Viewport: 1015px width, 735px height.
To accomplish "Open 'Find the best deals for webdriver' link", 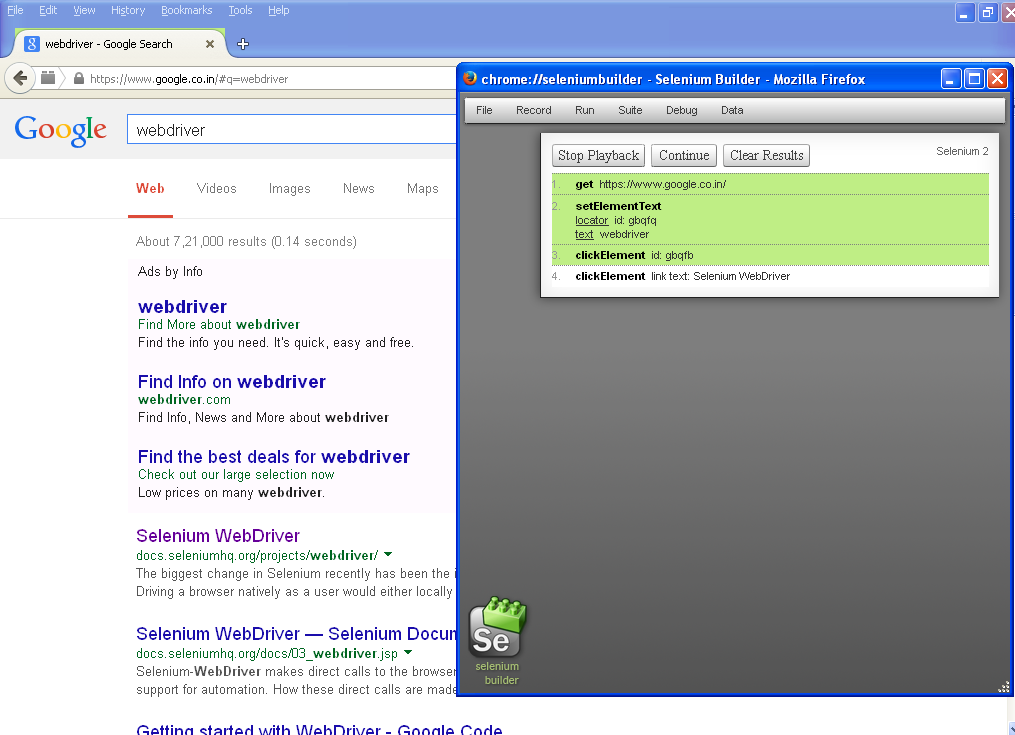I will [x=273, y=457].
